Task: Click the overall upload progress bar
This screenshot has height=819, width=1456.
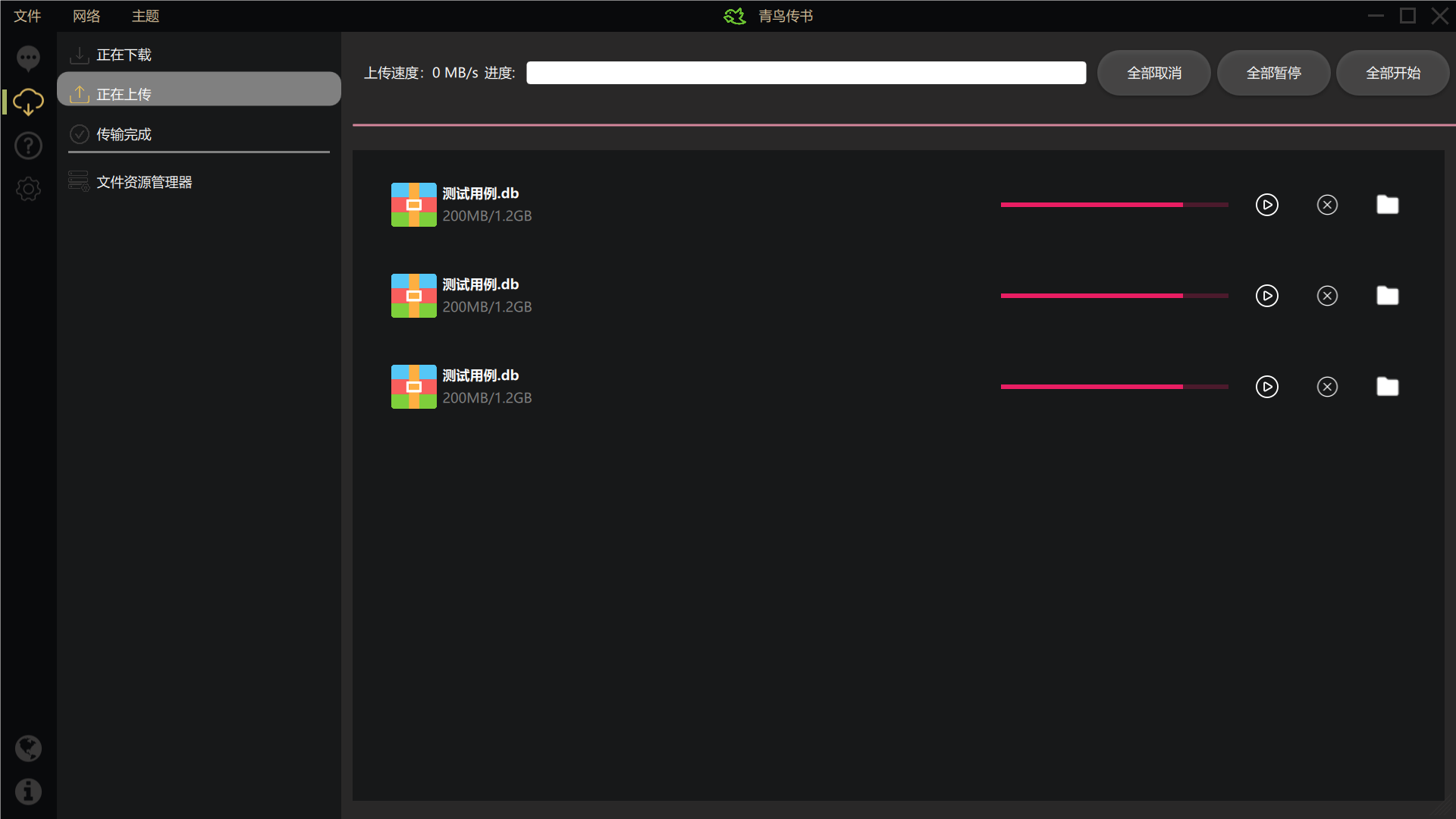Action: coord(806,73)
